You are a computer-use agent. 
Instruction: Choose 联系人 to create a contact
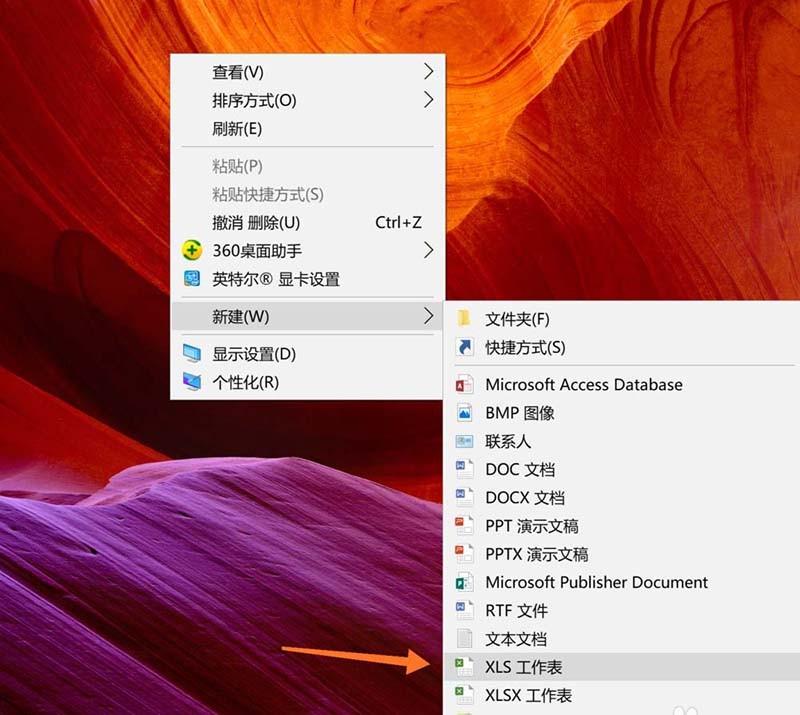tap(510, 440)
